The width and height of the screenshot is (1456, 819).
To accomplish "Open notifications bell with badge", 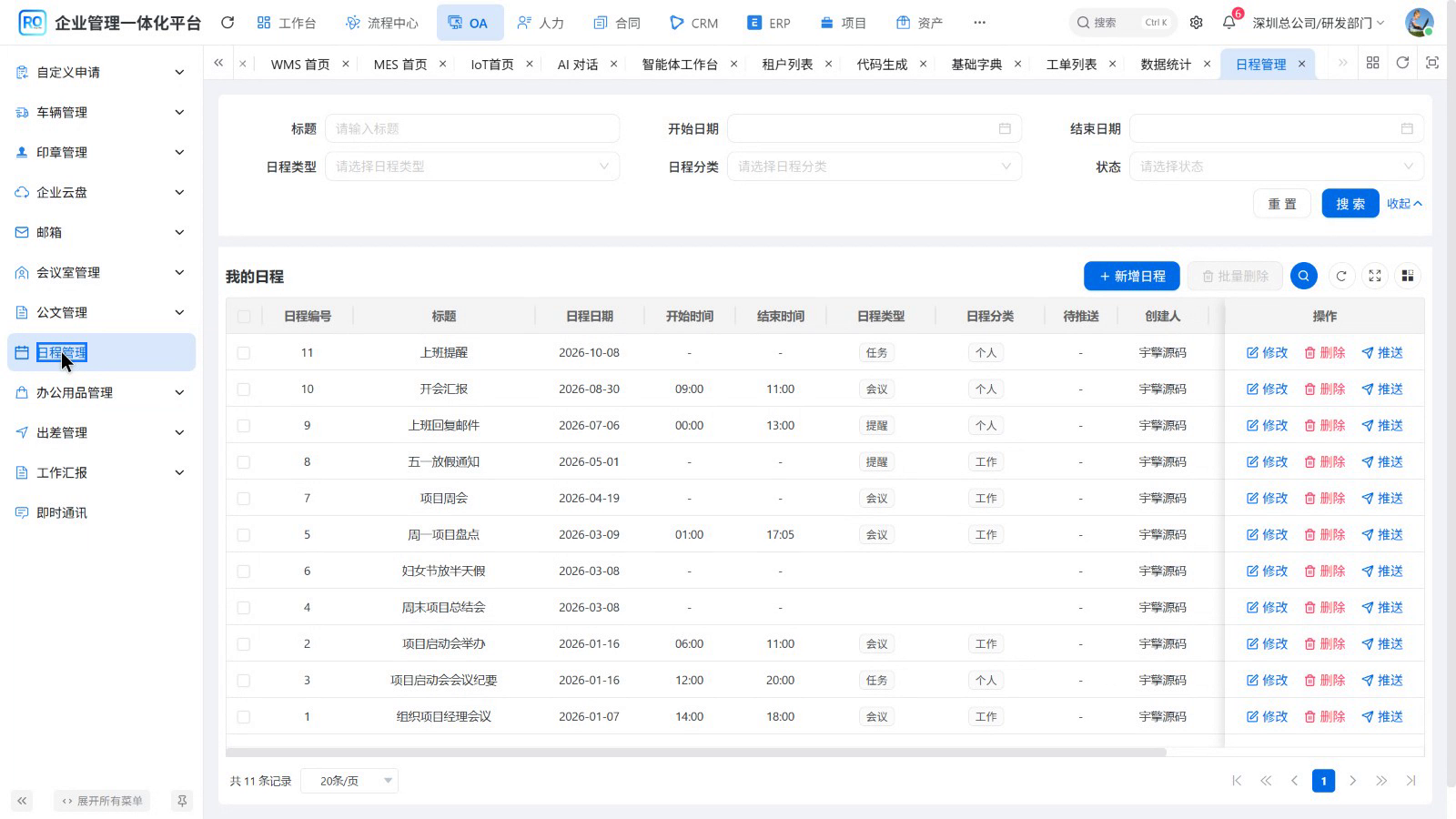I will (x=1229, y=22).
